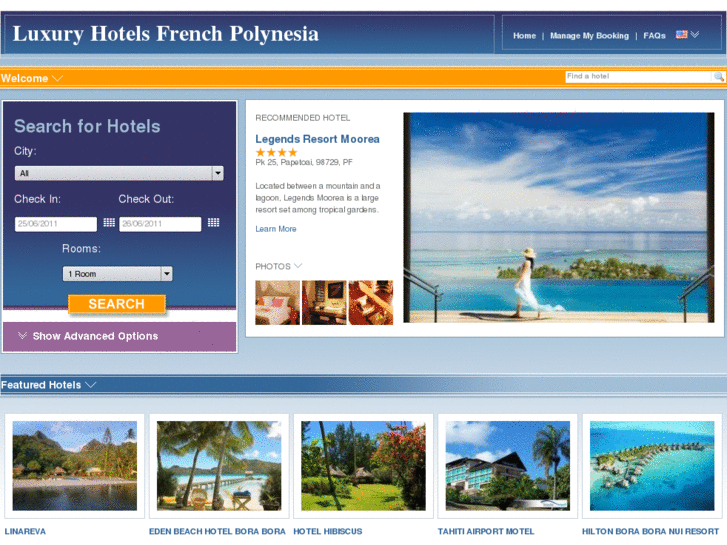
Task: Open Hilton Bora Bora Nui Resort link
Action: click(650, 531)
